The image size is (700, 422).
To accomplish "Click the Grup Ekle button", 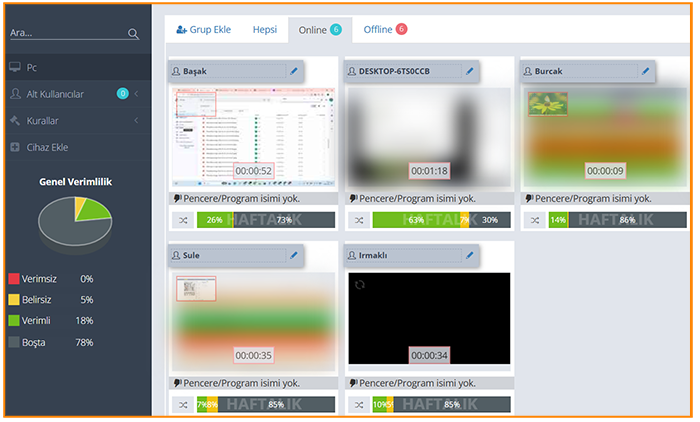I will pyautogui.click(x=204, y=29).
